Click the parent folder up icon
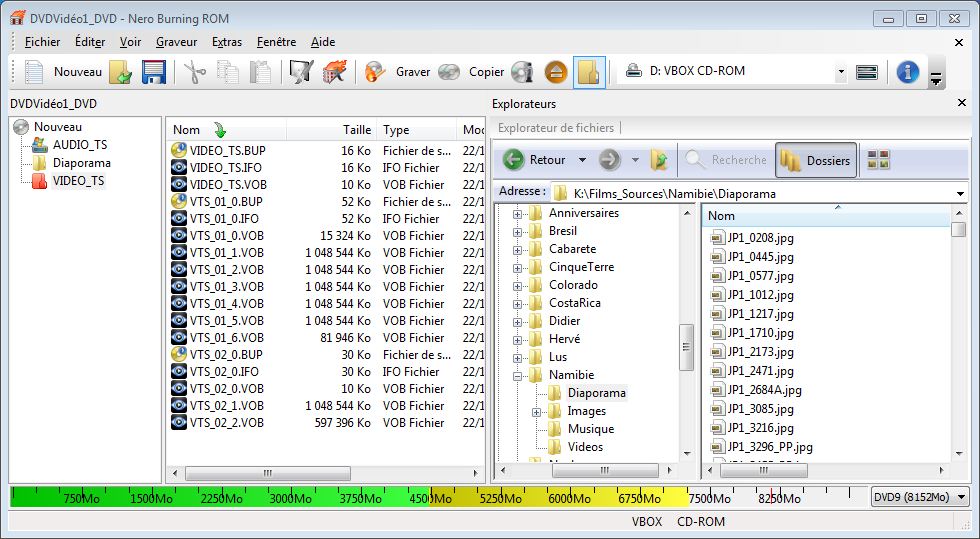 (x=659, y=160)
